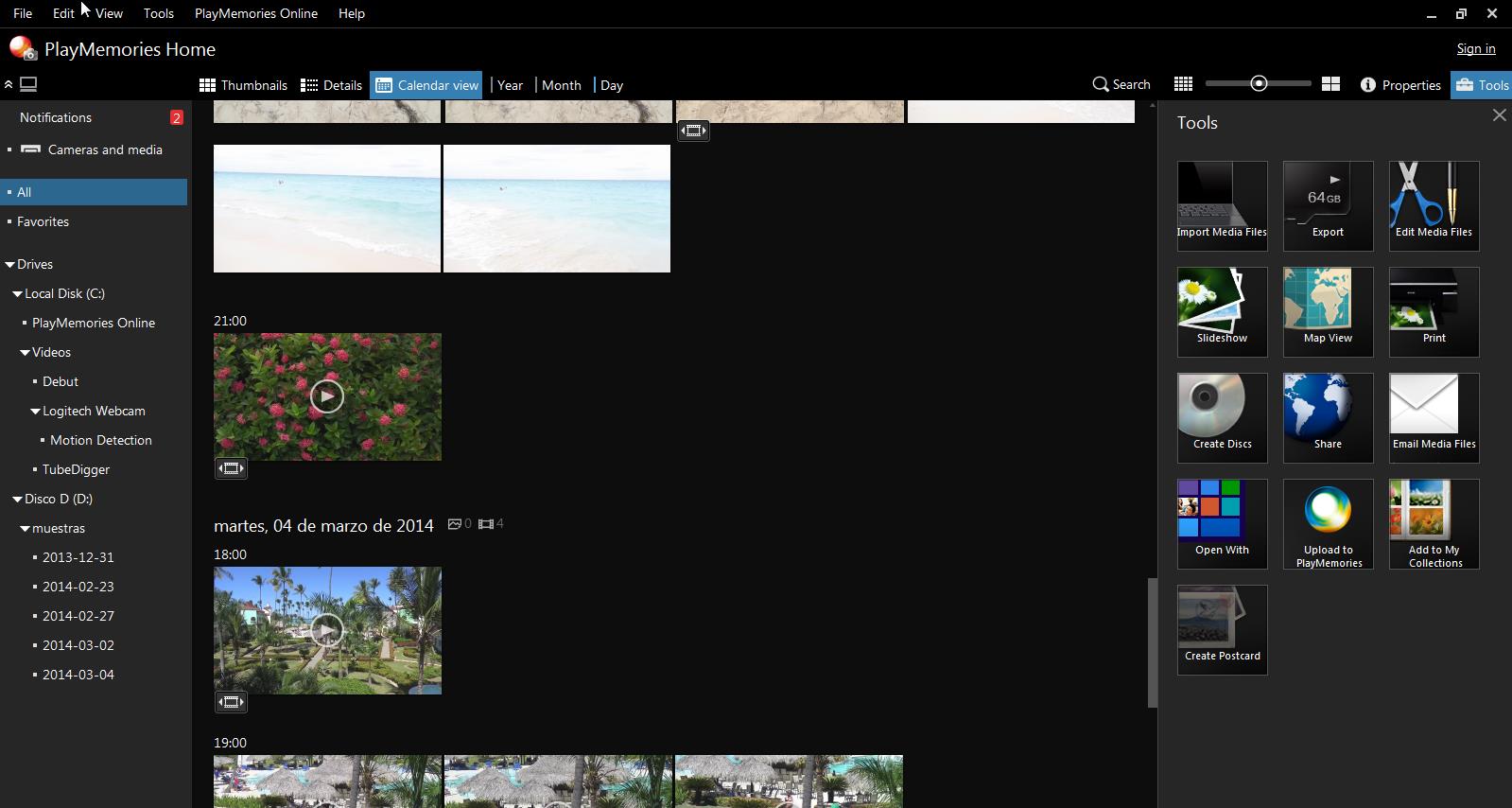The width and height of the screenshot is (1512, 808).
Task: Open the PlayMemories Online menu
Action: point(255,13)
